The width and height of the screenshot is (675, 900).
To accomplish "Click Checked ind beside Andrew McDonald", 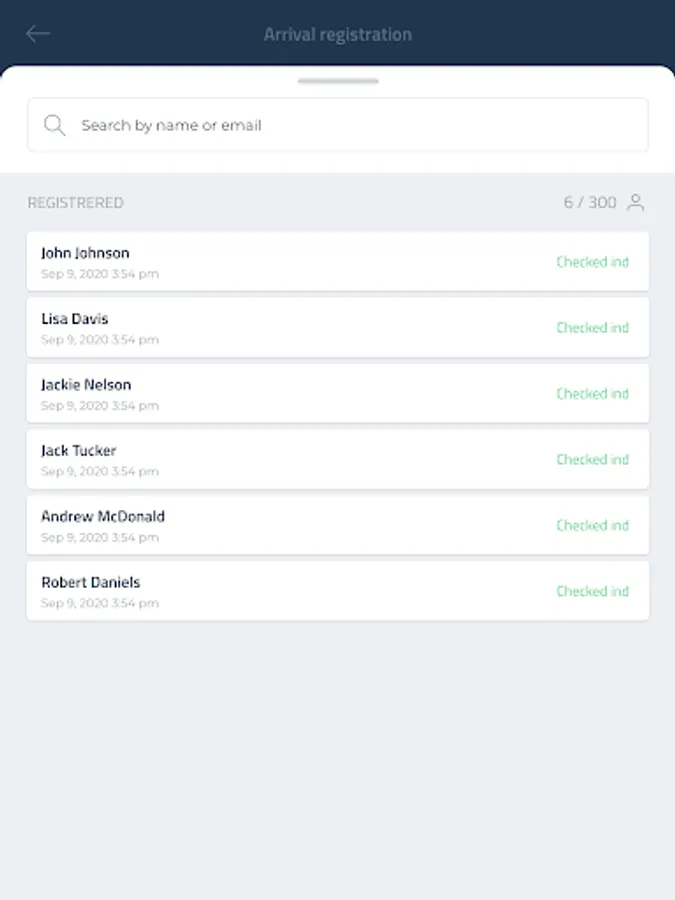I will [592, 526].
